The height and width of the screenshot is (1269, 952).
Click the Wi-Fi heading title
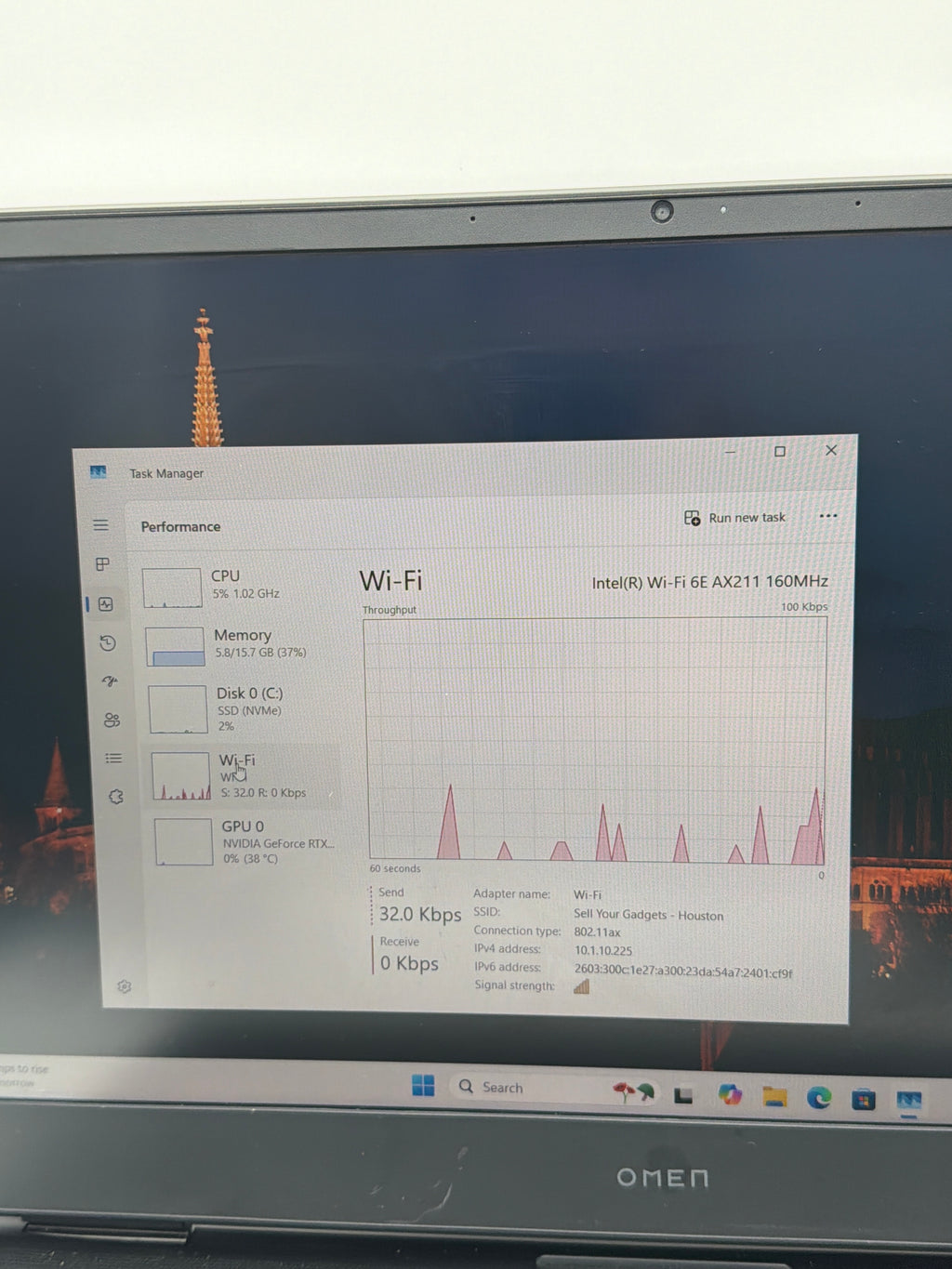[x=390, y=581]
